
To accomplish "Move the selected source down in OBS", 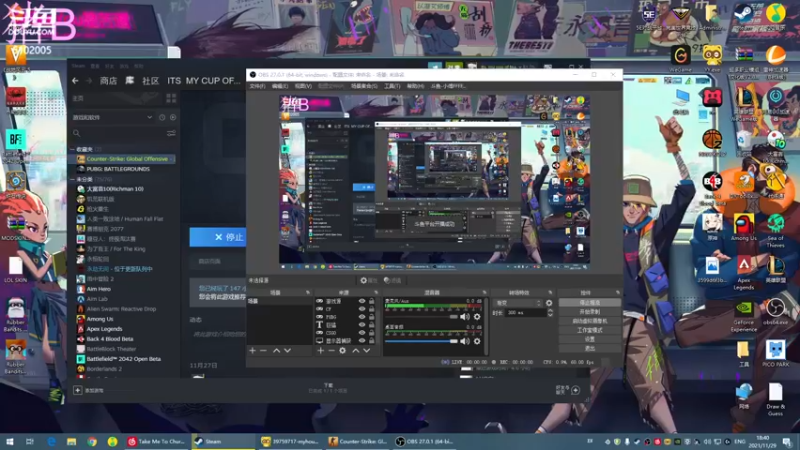I will (x=366, y=351).
